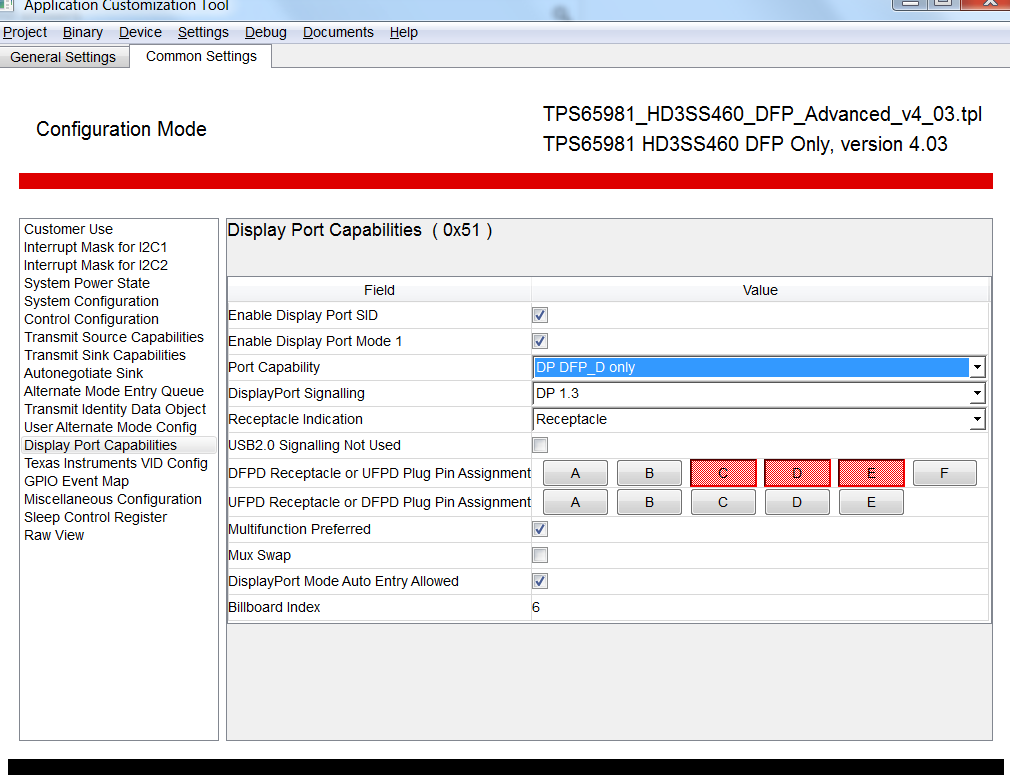Toggle pin D in UFPD Receptacle row
The image size is (1010, 776).
point(797,502)
